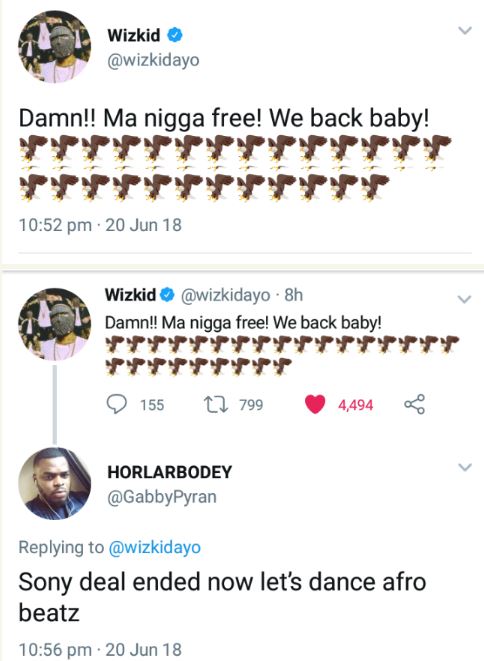Click the 10:56 pm reply timestamp
Image resolution: width=484 pixels, height=661 pixels.
point(100,649)
